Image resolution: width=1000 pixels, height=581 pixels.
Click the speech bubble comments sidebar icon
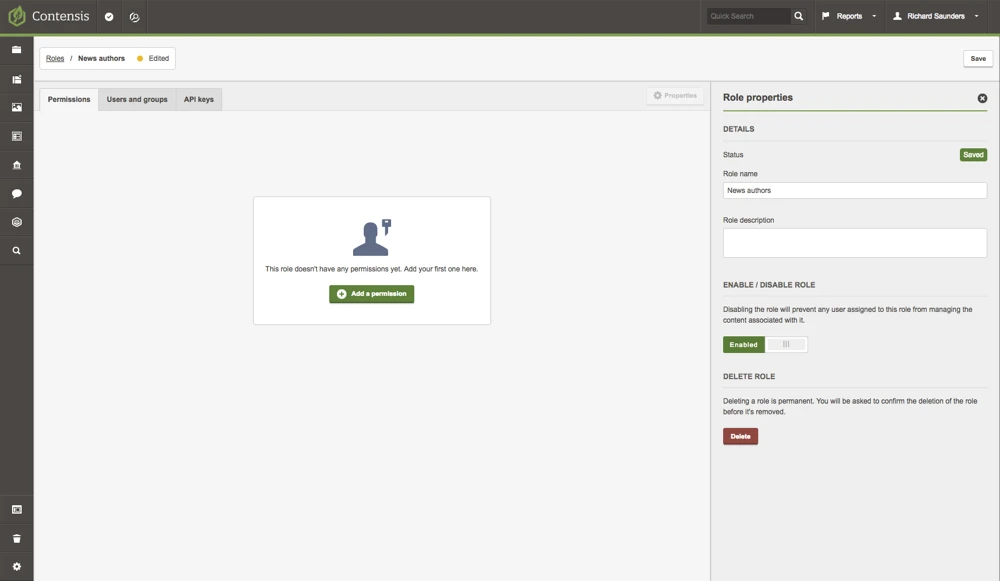[16, 194]
